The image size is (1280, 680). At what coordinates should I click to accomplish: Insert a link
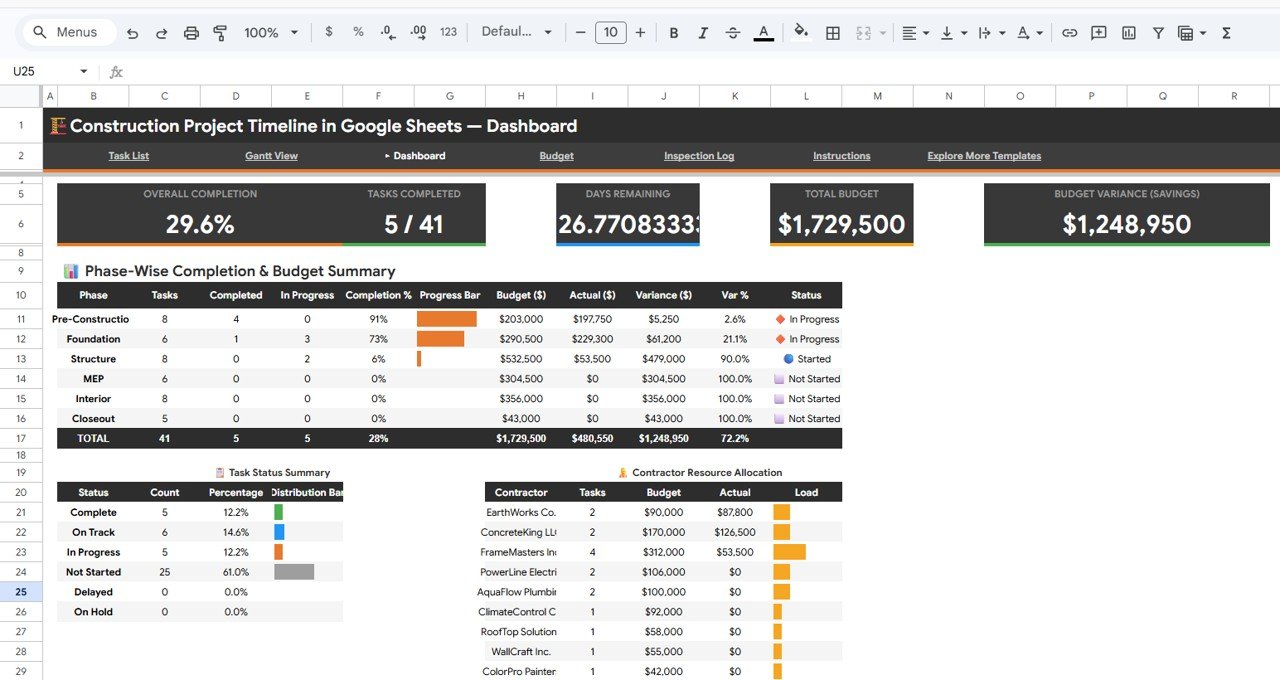click(x=1069, y=32)
